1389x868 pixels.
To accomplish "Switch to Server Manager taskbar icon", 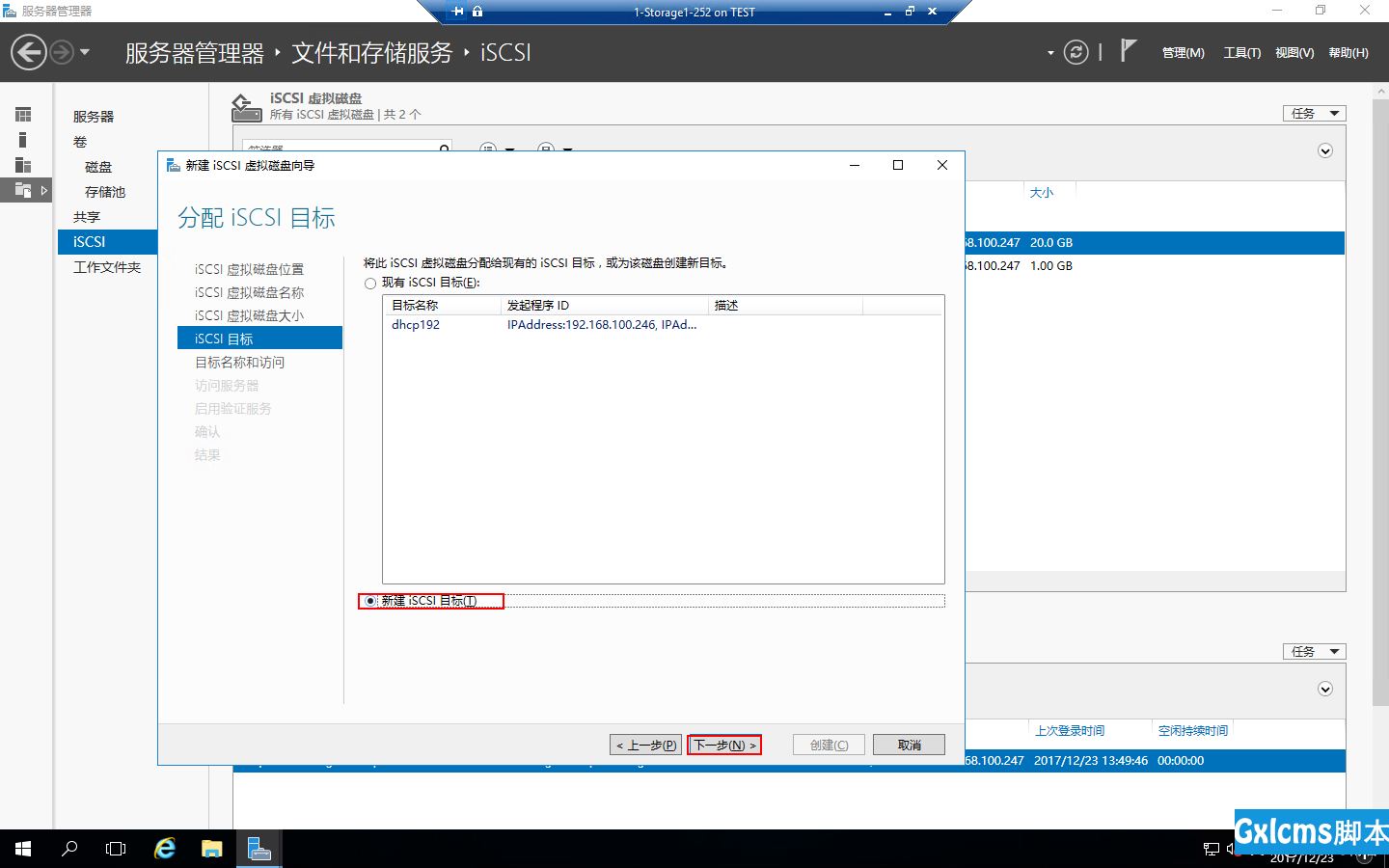I will [259, 849].
